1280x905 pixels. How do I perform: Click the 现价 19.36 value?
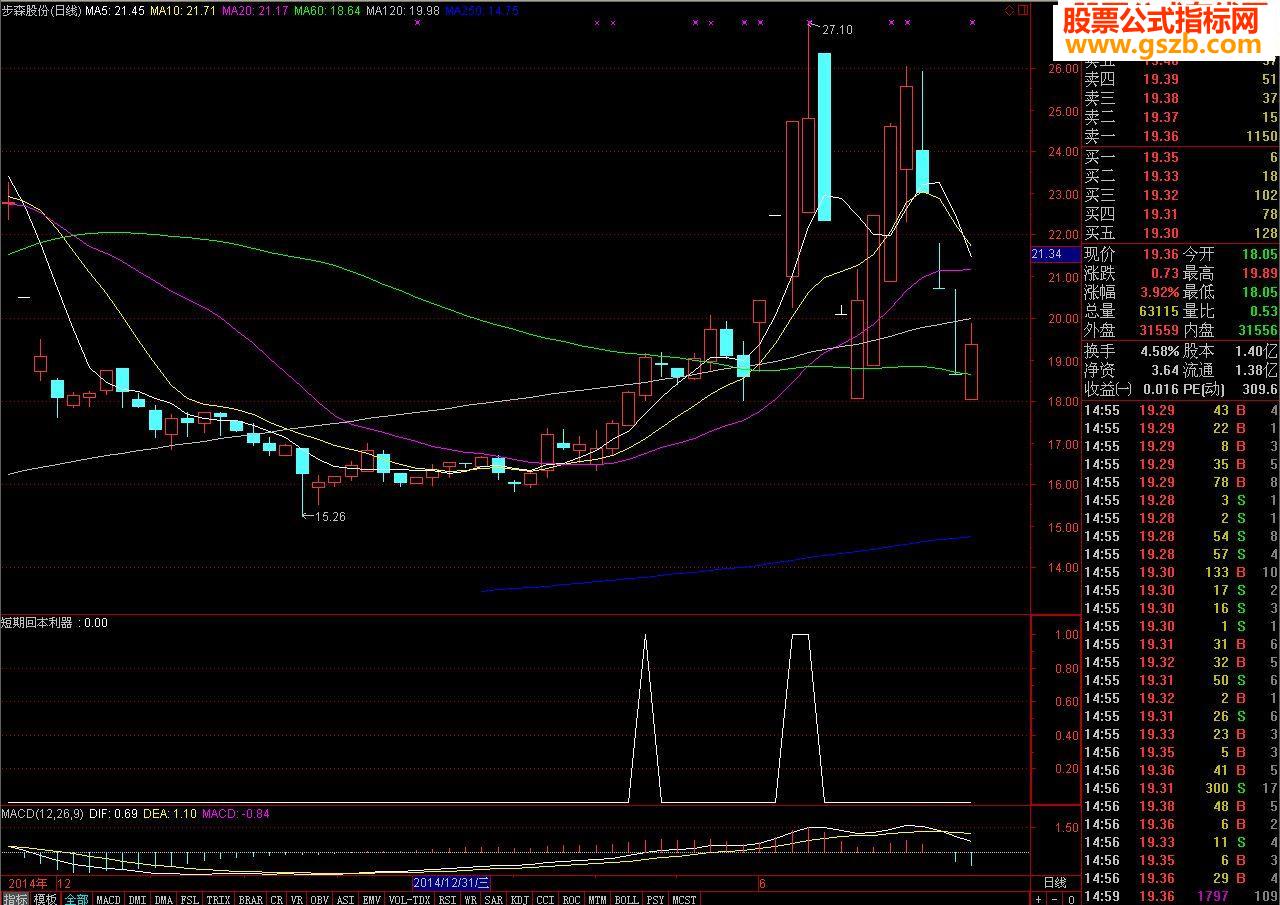1160,255
